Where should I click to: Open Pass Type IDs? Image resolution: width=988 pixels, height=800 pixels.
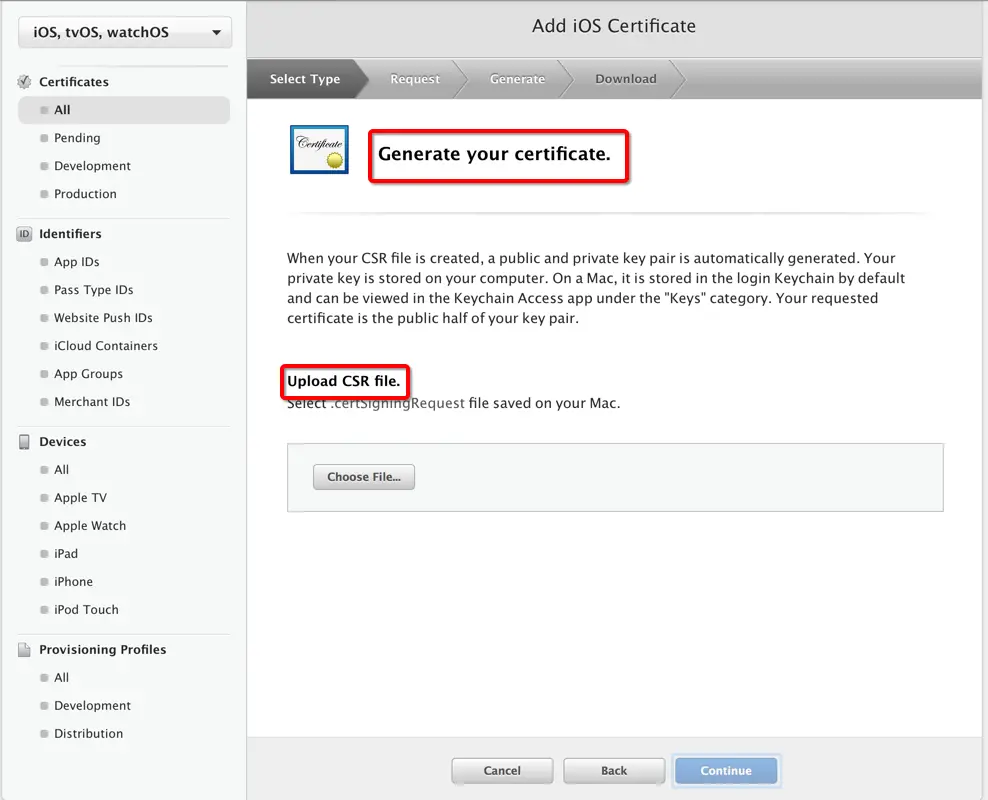[x=93, y=290]
